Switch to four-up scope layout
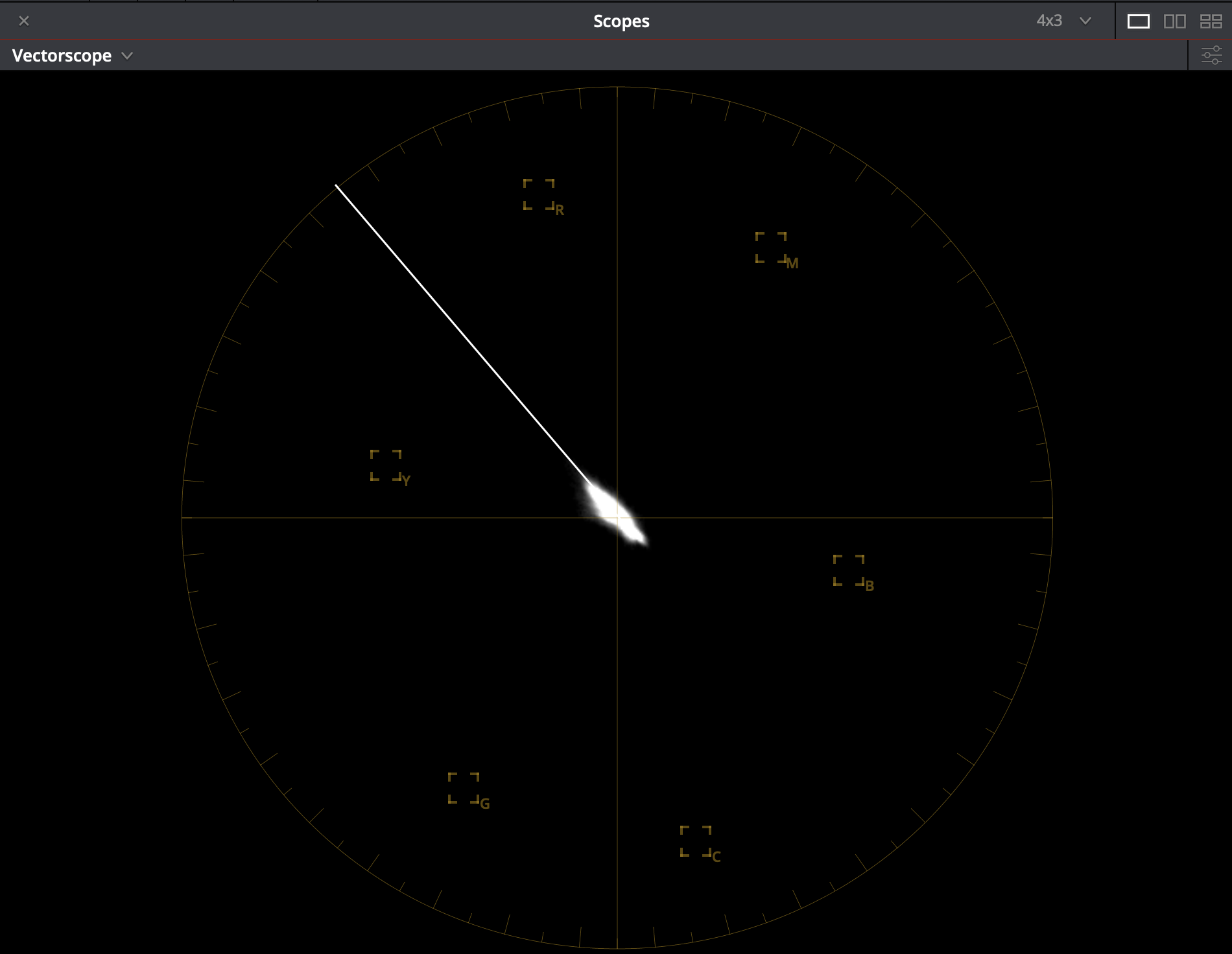Viewport: 1232px width, 954px height. [x=1211, y=21]
